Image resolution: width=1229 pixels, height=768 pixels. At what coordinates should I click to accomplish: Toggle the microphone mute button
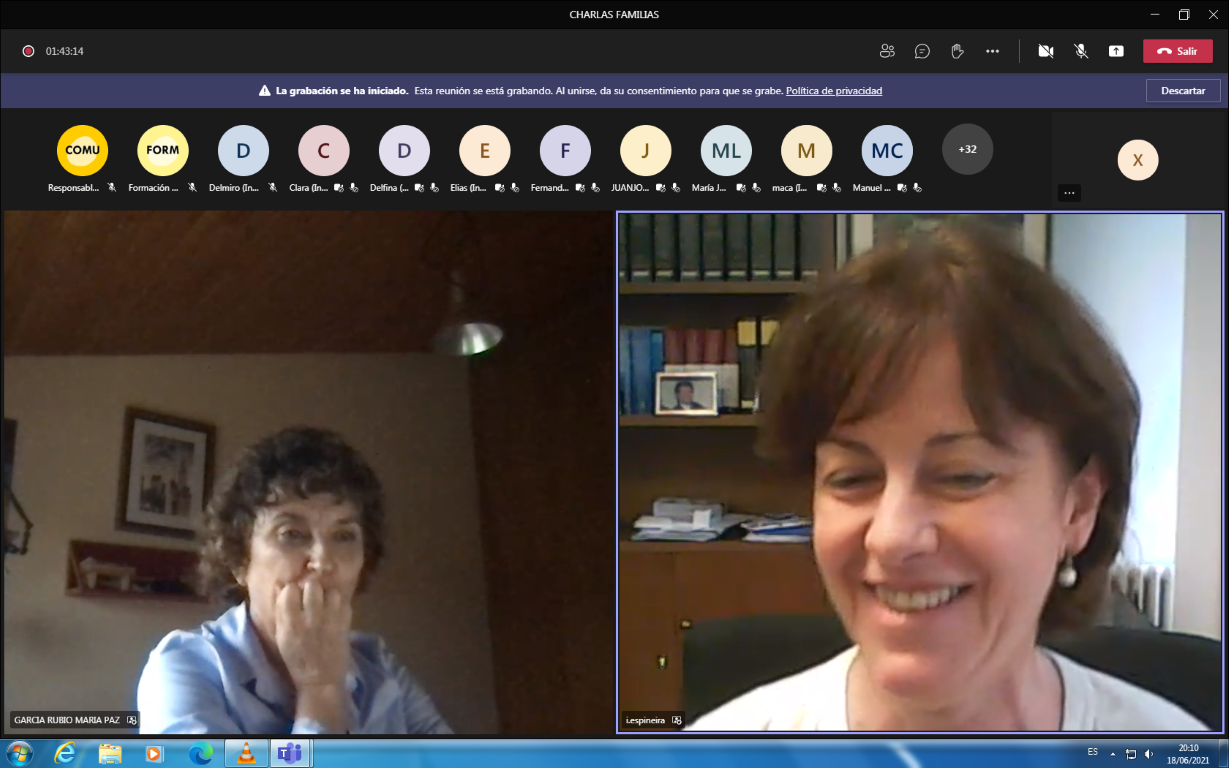click(x=1081, y=51)
